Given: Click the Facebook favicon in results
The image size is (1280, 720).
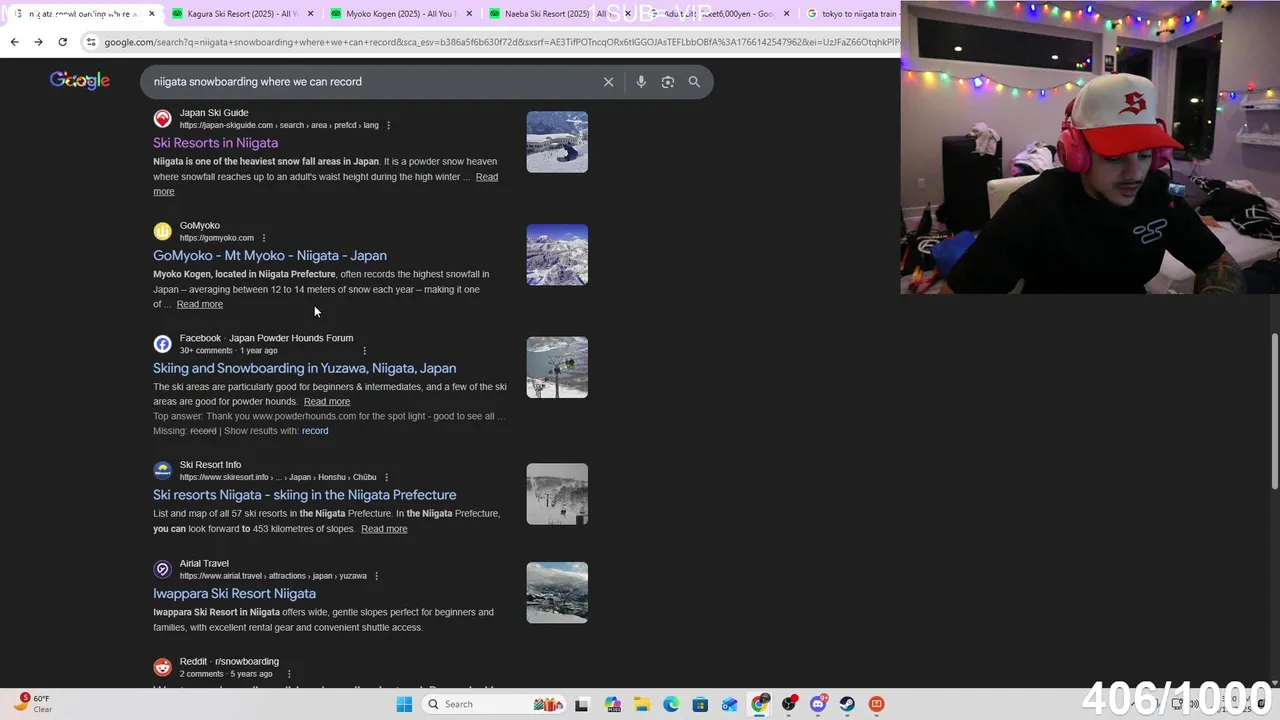Looking at the screenshot, I should [162, 344].
